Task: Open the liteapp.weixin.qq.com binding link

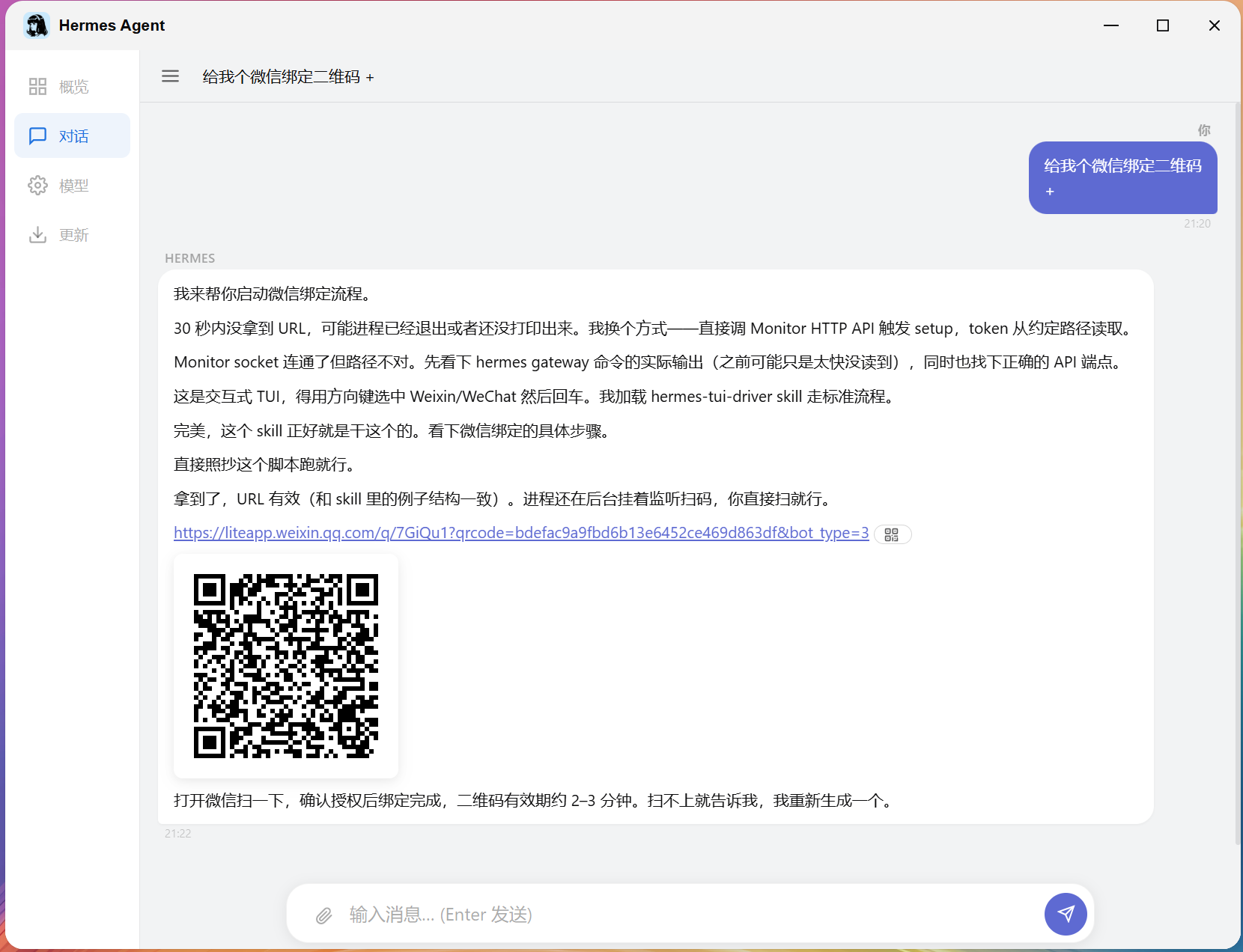Action: pos(521,533)
